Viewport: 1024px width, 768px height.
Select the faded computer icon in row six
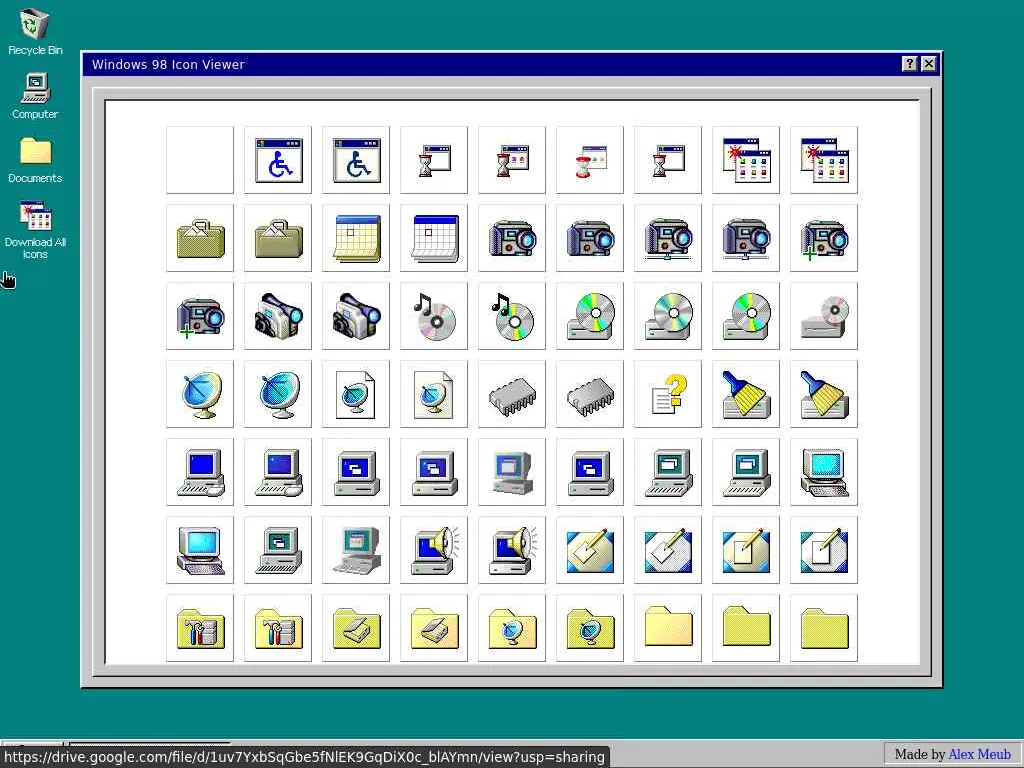pyautogui.click(x=356, y=550)
